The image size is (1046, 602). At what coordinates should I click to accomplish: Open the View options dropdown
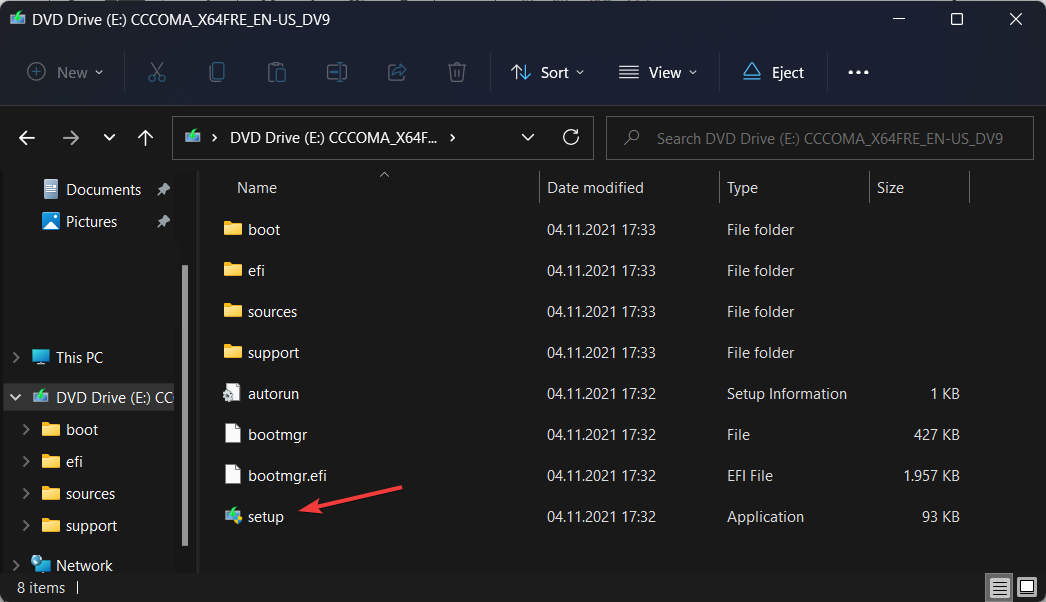point(658,72)
